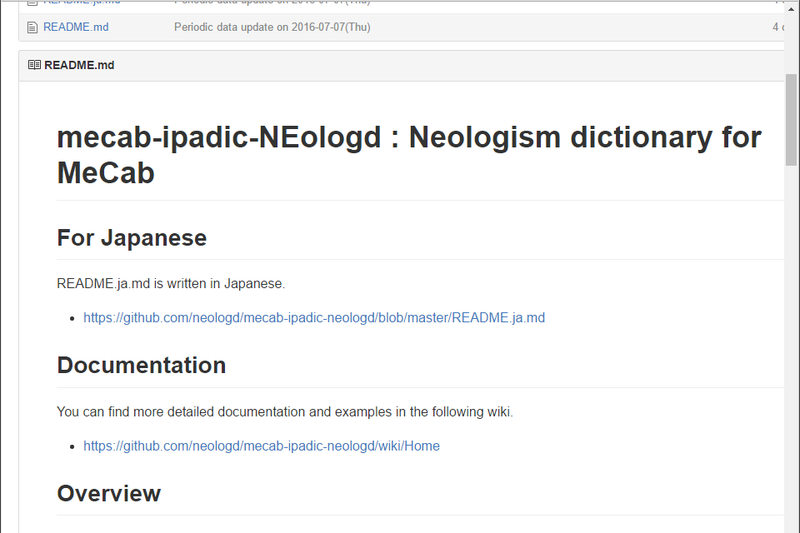Click the 'For Japanese' heading
Screen dimensions: 800x533
pos(132,238)
